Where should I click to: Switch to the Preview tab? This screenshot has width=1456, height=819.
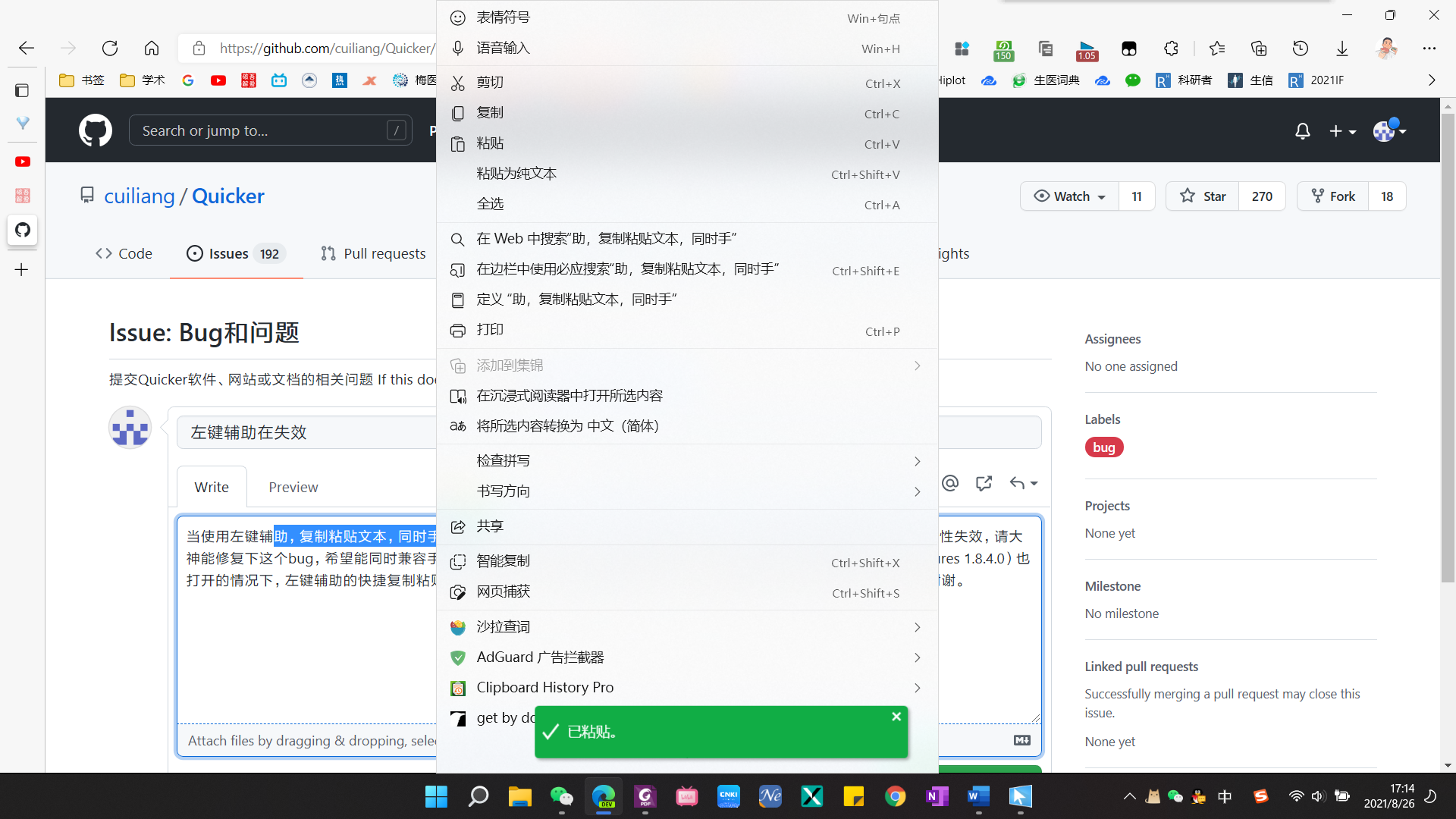point(293,487)
